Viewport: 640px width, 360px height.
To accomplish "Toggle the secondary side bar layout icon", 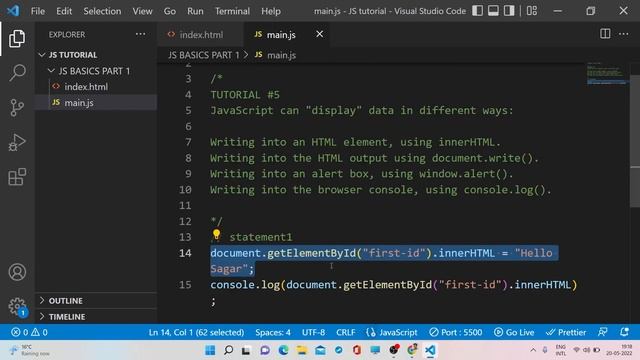I will 509,11.
